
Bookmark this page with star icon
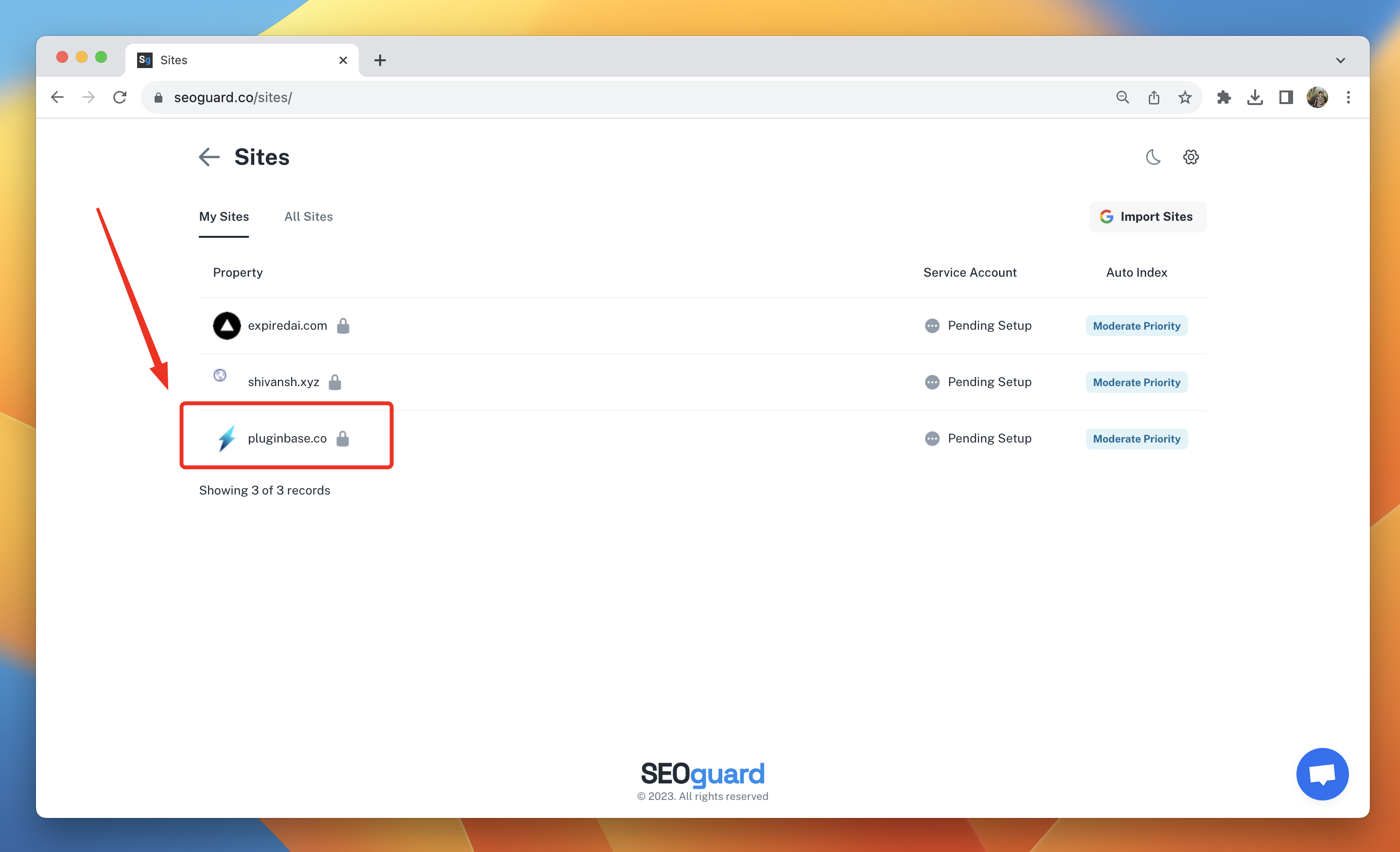click(1185, 97)
